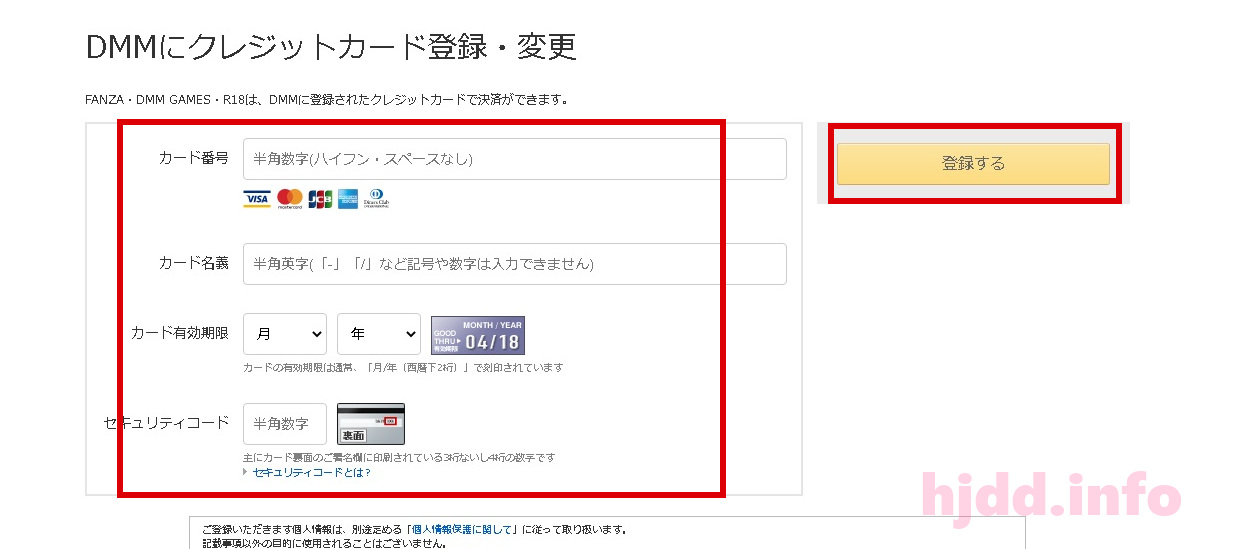Open the セキュリティコードとは？ link
The width and height of the screenshot is (1234, 549).
click(311, 472)
